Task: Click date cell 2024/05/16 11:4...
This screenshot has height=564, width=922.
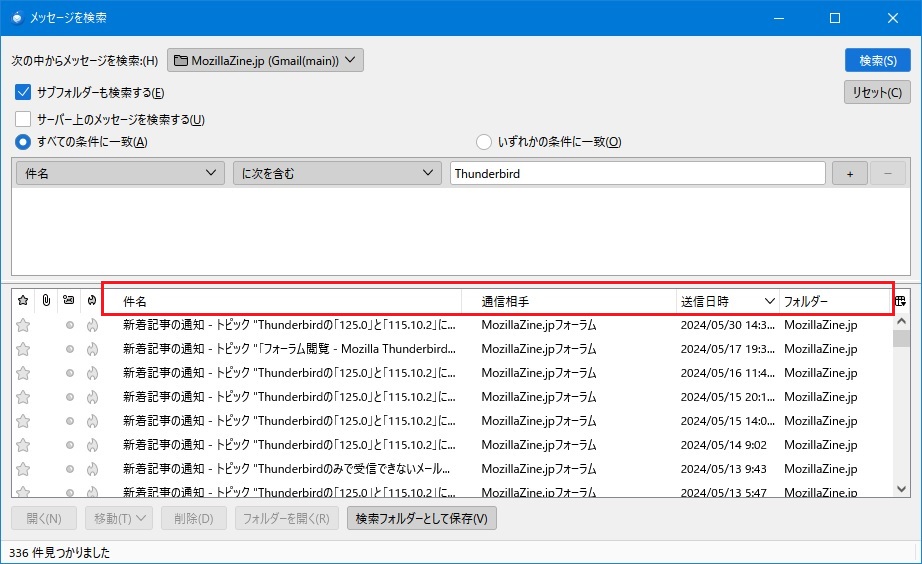Action: [x=727, y=373]
